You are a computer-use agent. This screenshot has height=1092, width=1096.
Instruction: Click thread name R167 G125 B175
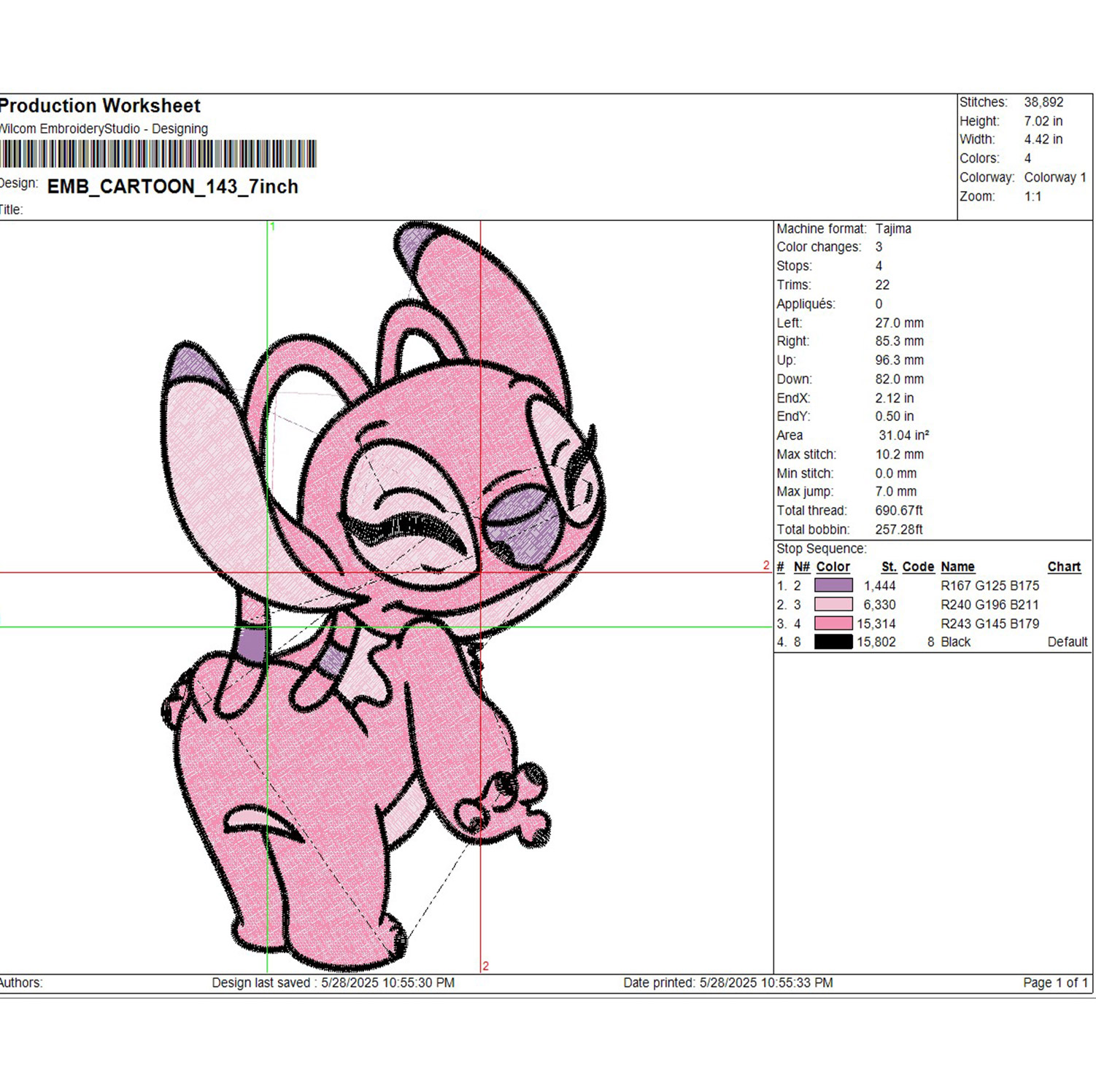(989, 585)
